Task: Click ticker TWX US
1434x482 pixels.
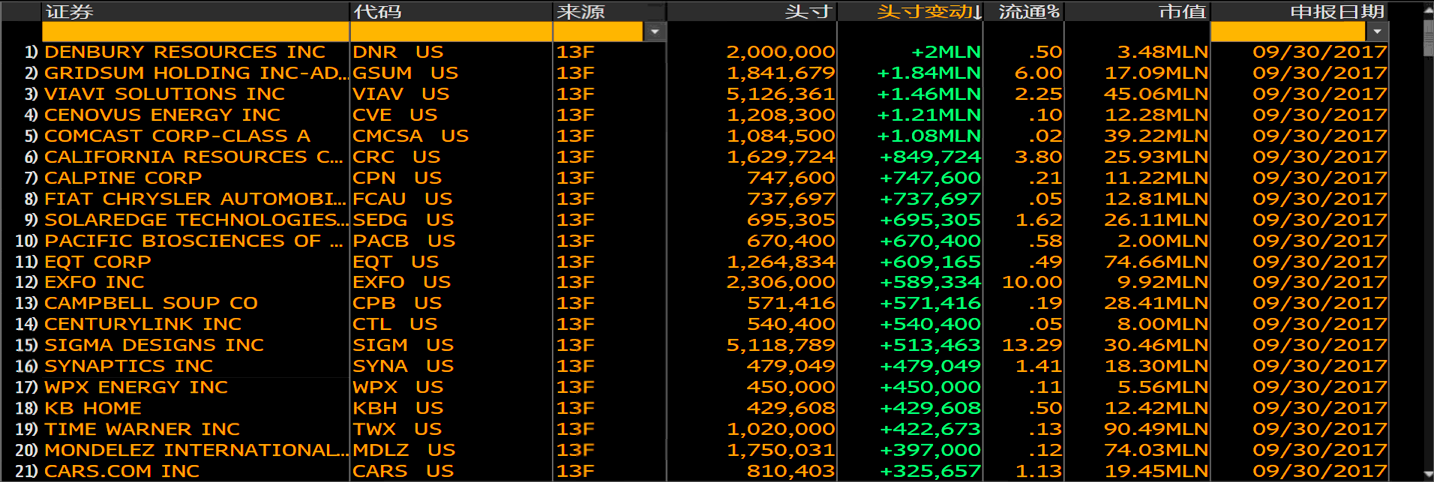Action: click(x=398, y=429)
